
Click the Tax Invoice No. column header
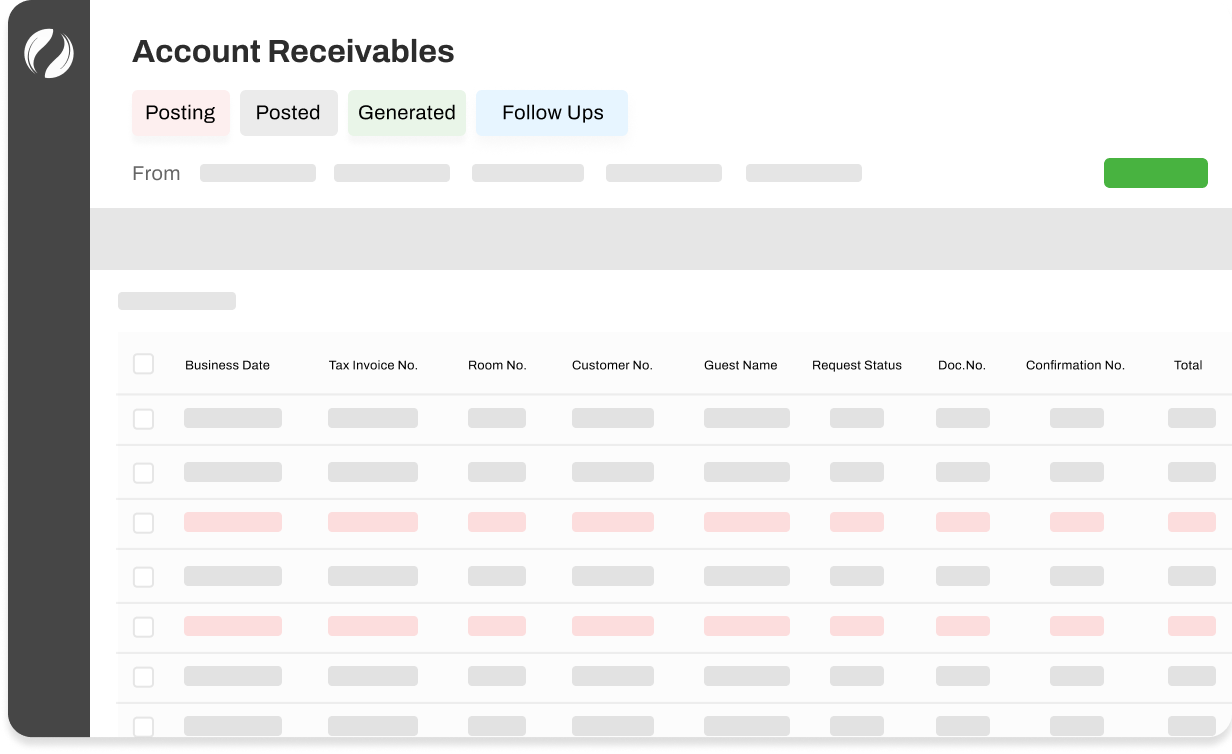click(371, 365)
